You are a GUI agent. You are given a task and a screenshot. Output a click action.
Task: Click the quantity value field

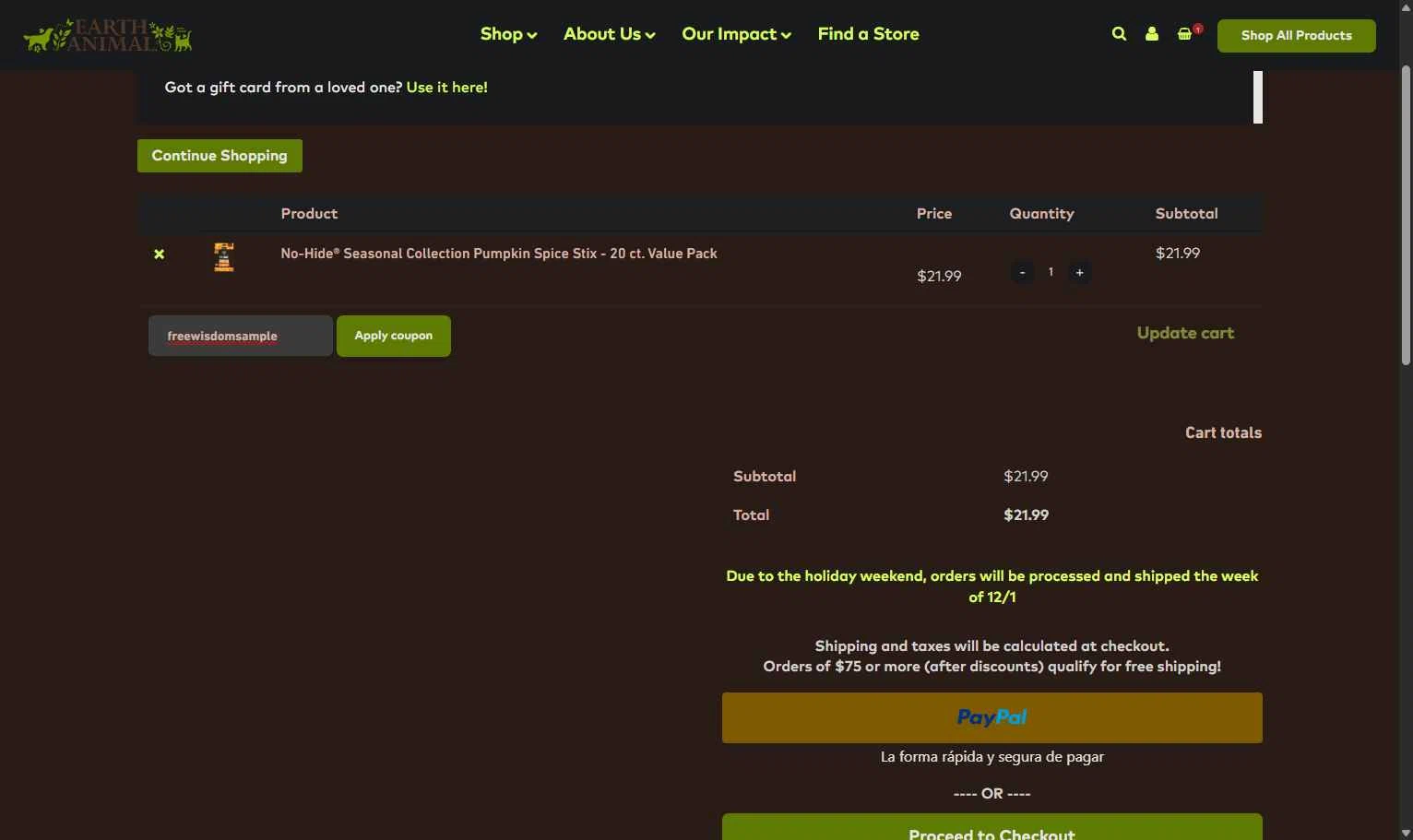(x=1051, y=272)
